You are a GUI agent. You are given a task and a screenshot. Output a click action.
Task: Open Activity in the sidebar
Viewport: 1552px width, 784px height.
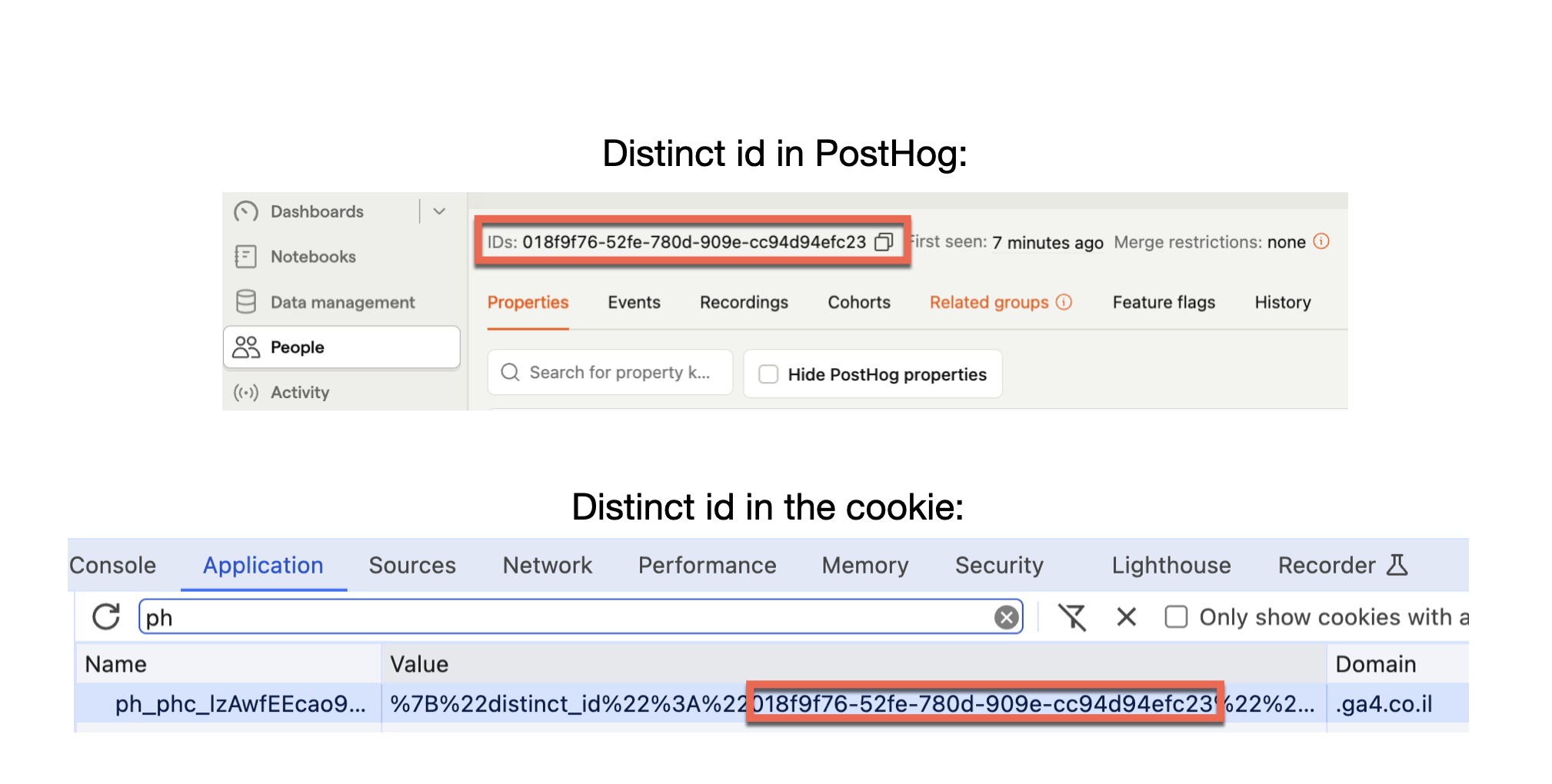pos(300,393)
